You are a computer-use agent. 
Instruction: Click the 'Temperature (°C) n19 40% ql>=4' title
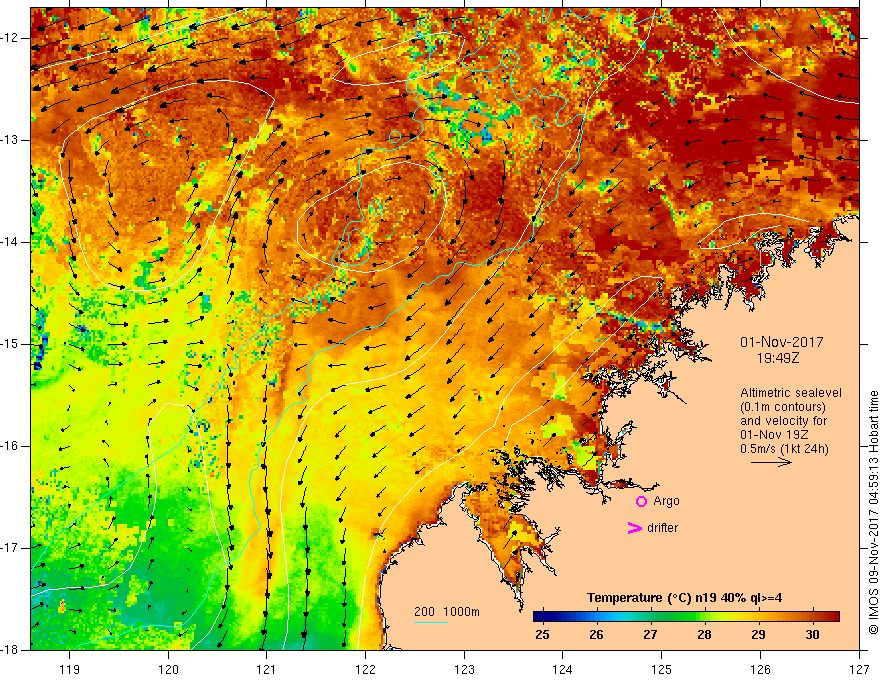tap(685, 598)
